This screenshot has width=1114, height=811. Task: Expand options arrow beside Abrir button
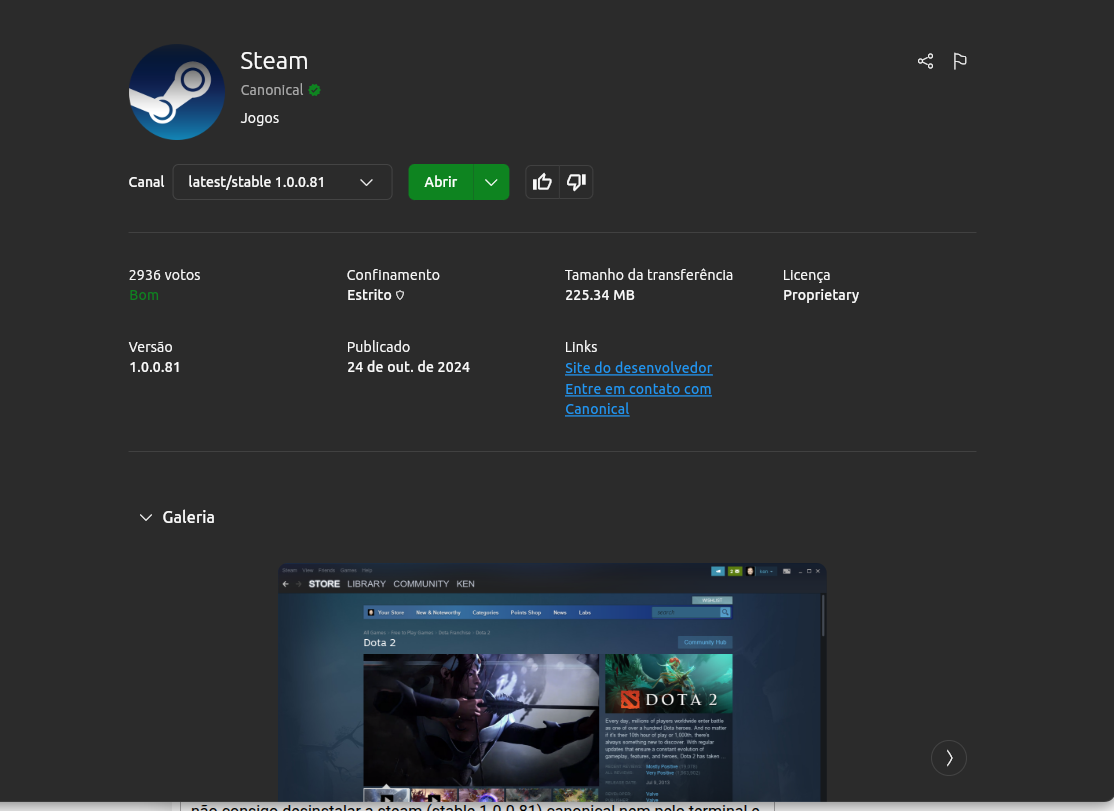(x=491, y=182)
